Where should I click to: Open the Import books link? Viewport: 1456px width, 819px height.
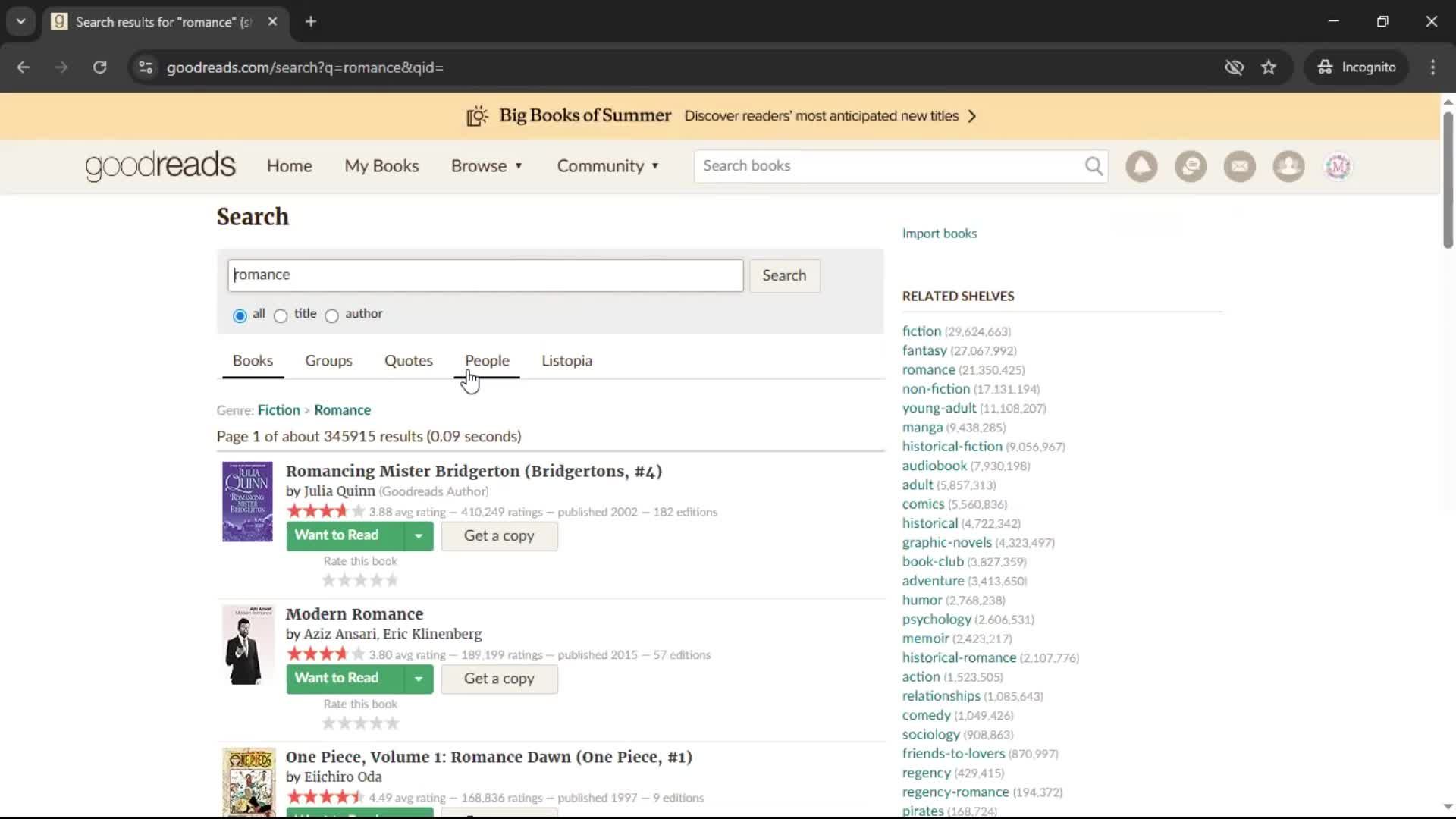coord(939,234)
